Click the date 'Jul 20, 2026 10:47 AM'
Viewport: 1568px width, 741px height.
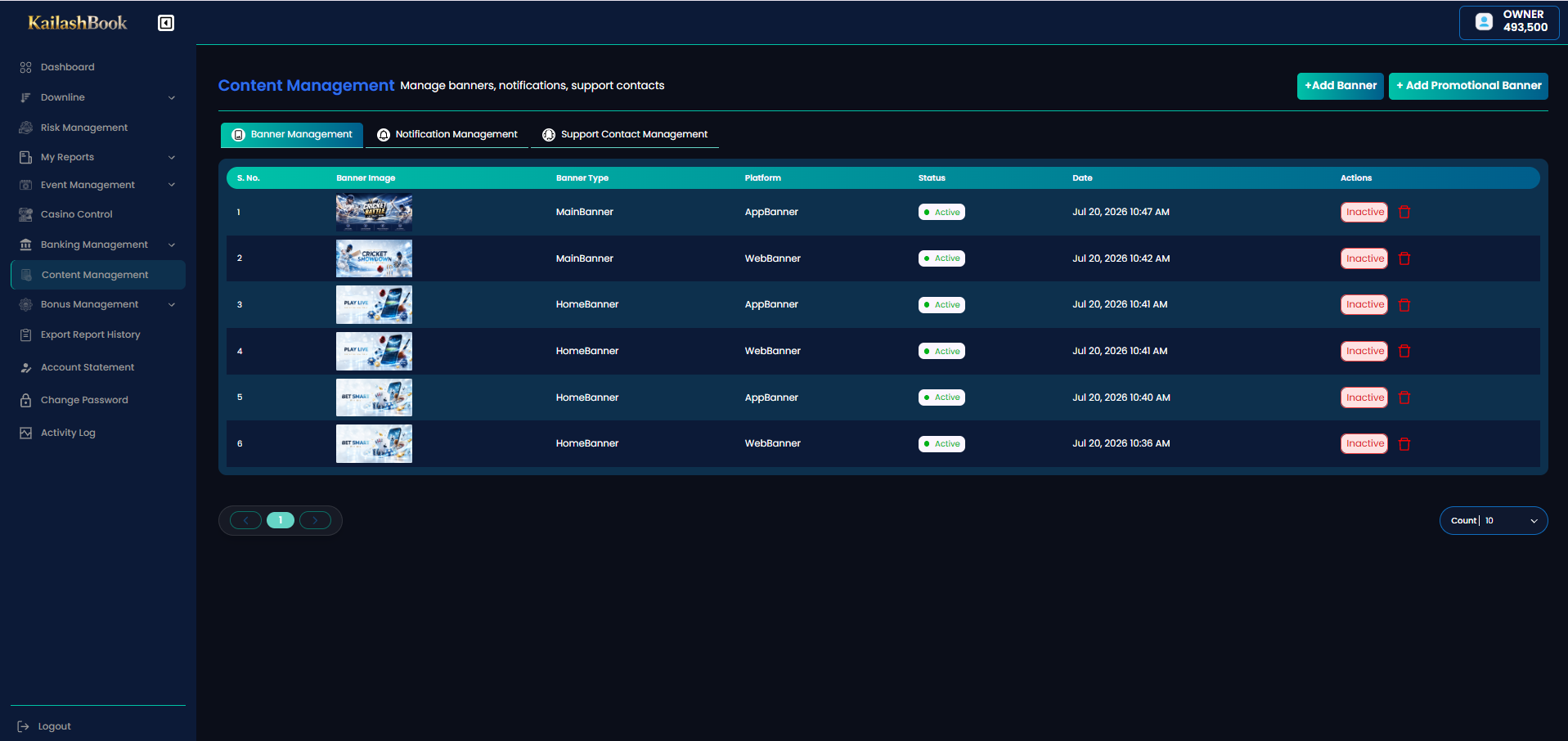tap(1121, 212)
